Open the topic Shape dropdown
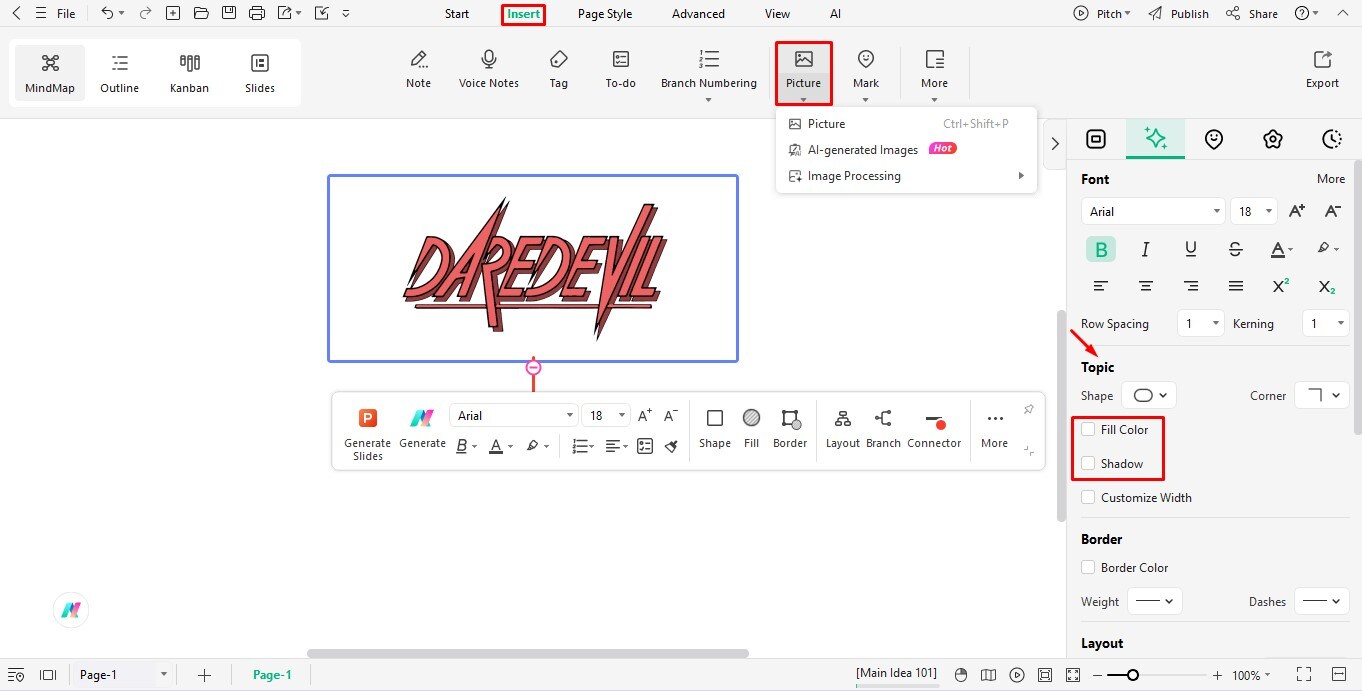The image size is (1362, 691). (1149, 395)
